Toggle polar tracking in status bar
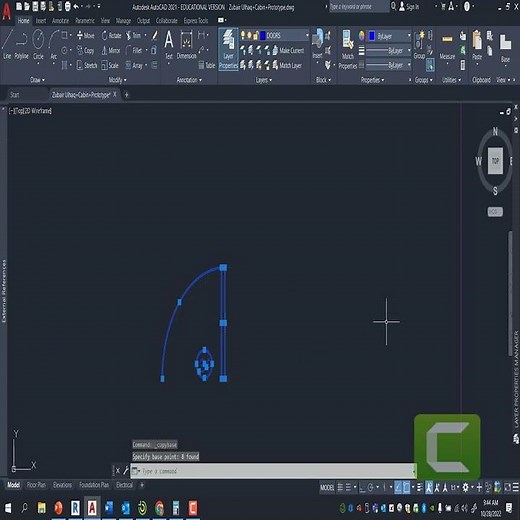Screen dimensions: 520x520 [370, 488]
